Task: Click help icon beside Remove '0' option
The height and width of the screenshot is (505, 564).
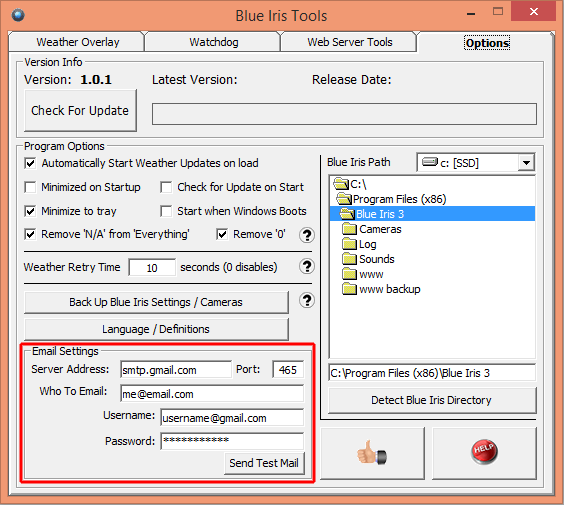Action: [307, 235]
